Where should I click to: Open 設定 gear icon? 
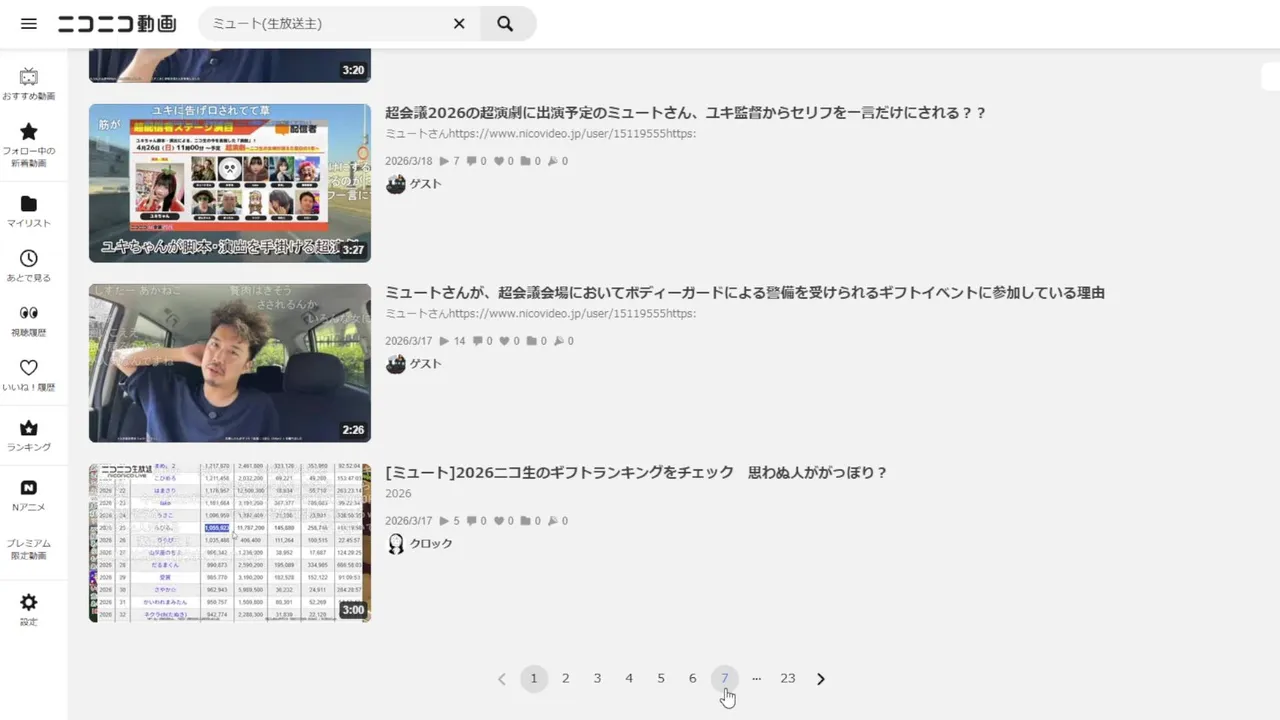click(29, 602)
